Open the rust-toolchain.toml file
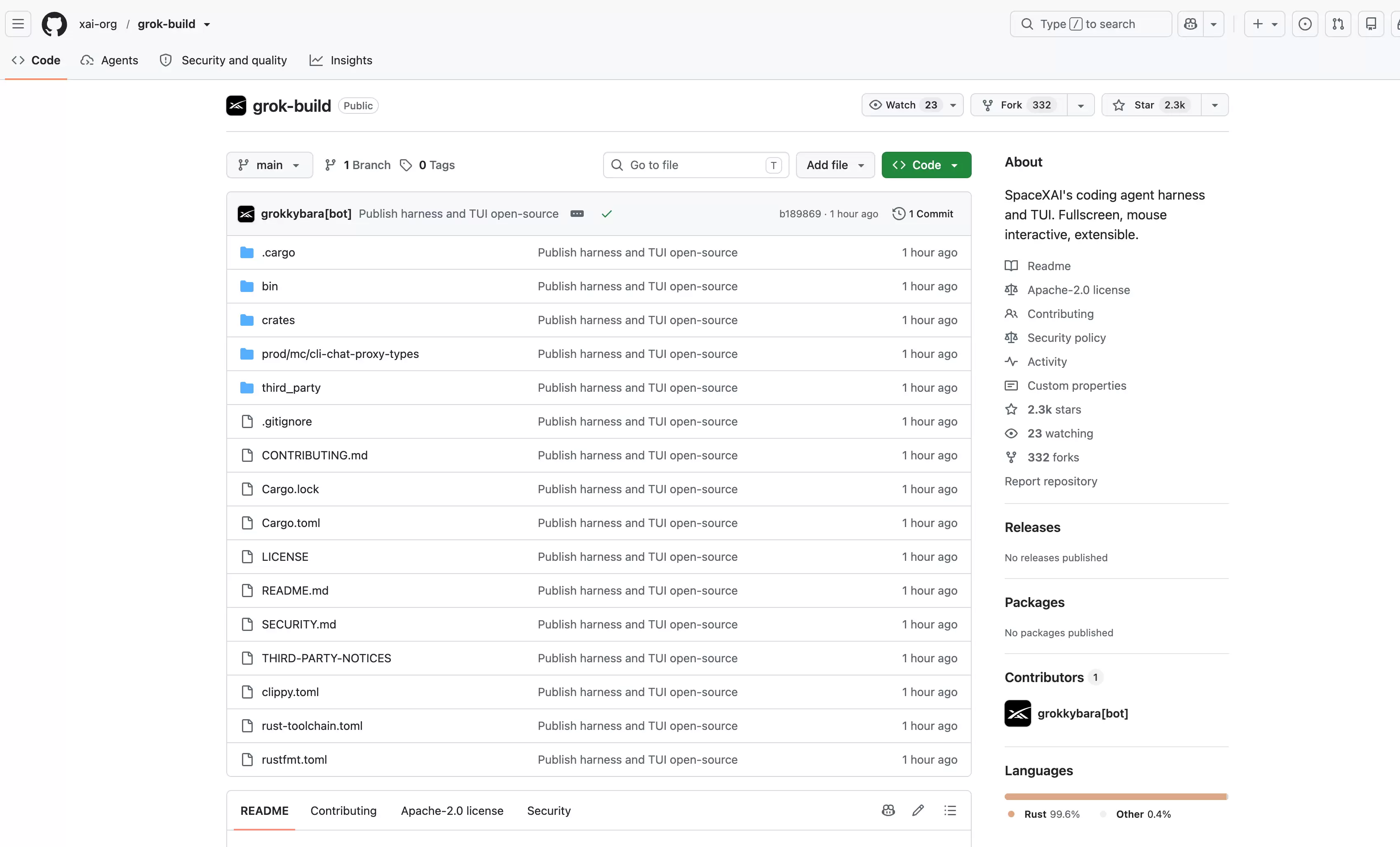Viewport: 1400px width, 847px height. (x=312, y=726)
